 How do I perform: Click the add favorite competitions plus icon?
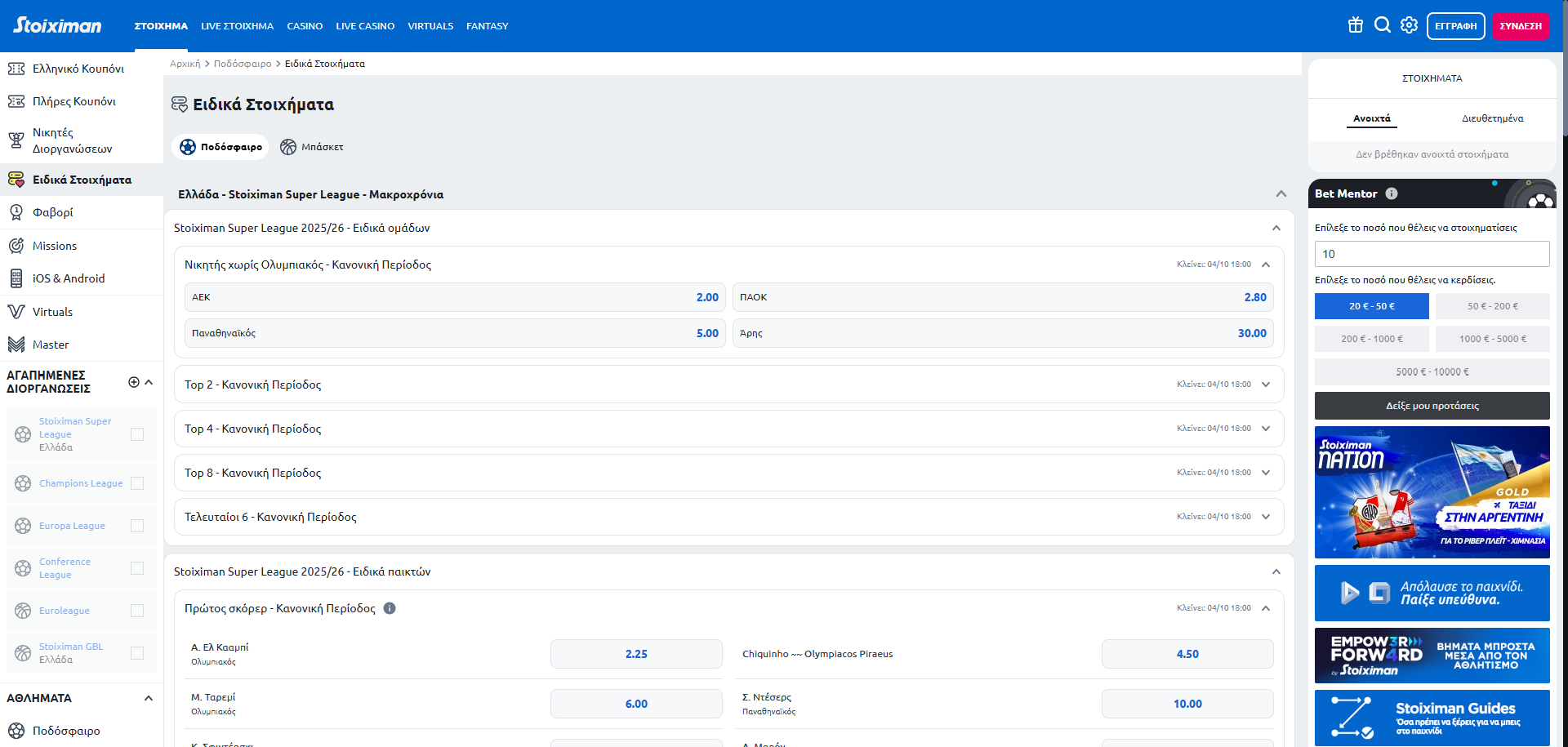coord(134,382)
